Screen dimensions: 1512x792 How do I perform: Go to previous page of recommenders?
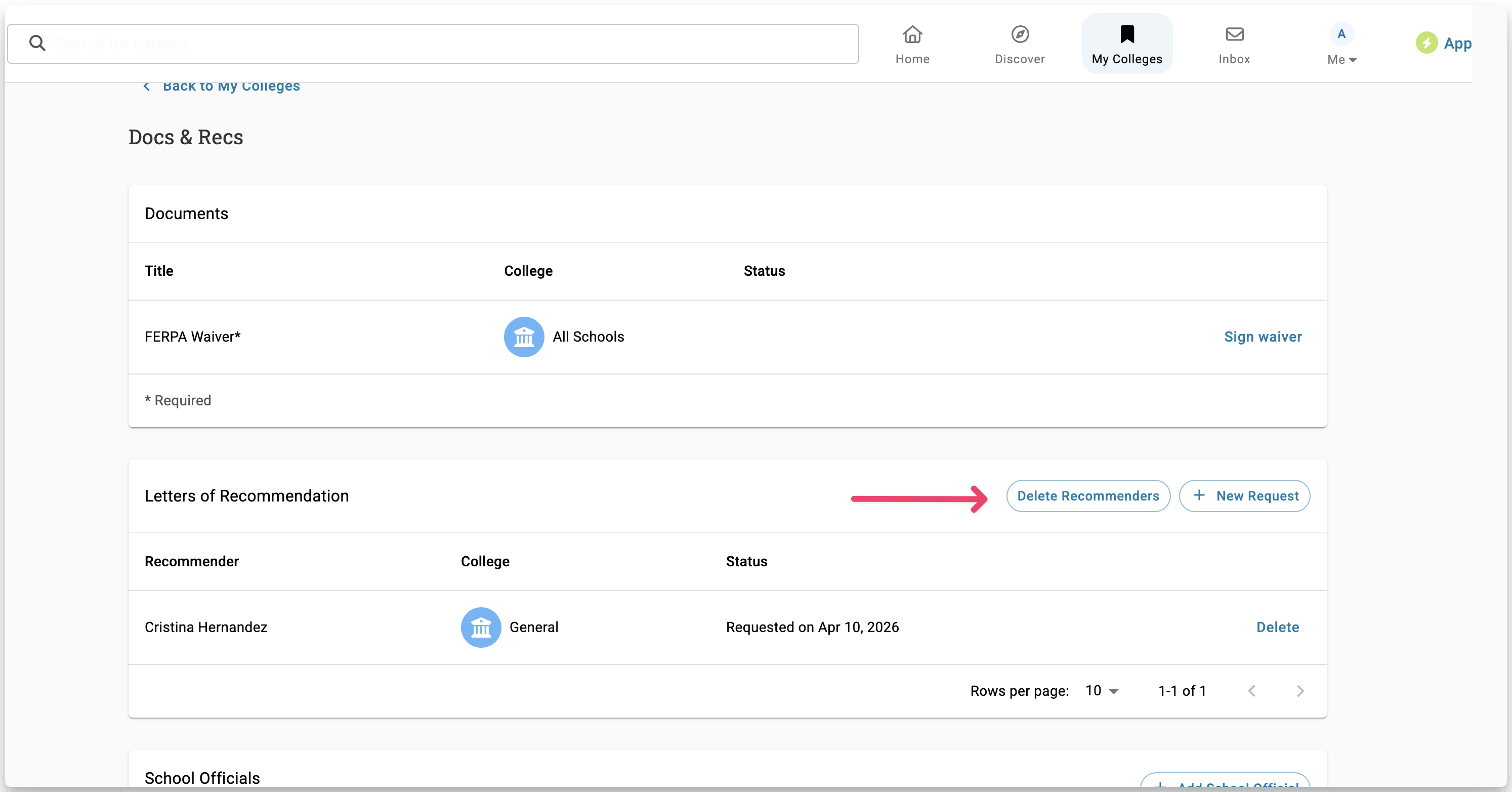coord(1251,691)
